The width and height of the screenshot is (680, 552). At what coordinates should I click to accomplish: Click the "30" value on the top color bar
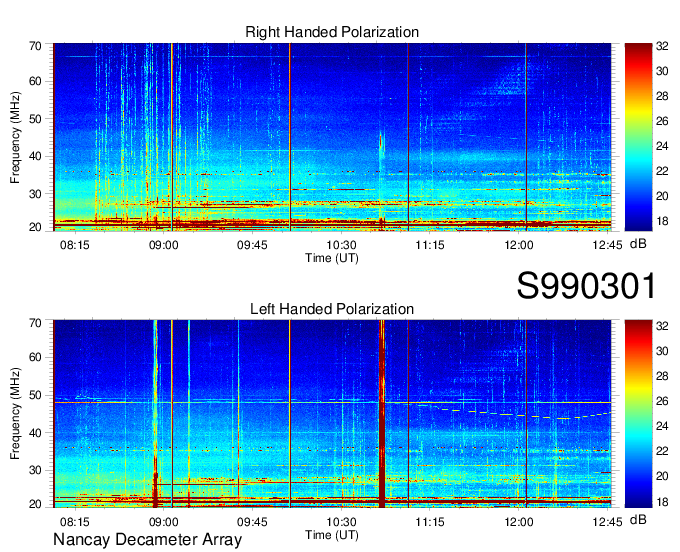(x=662, y=71)
